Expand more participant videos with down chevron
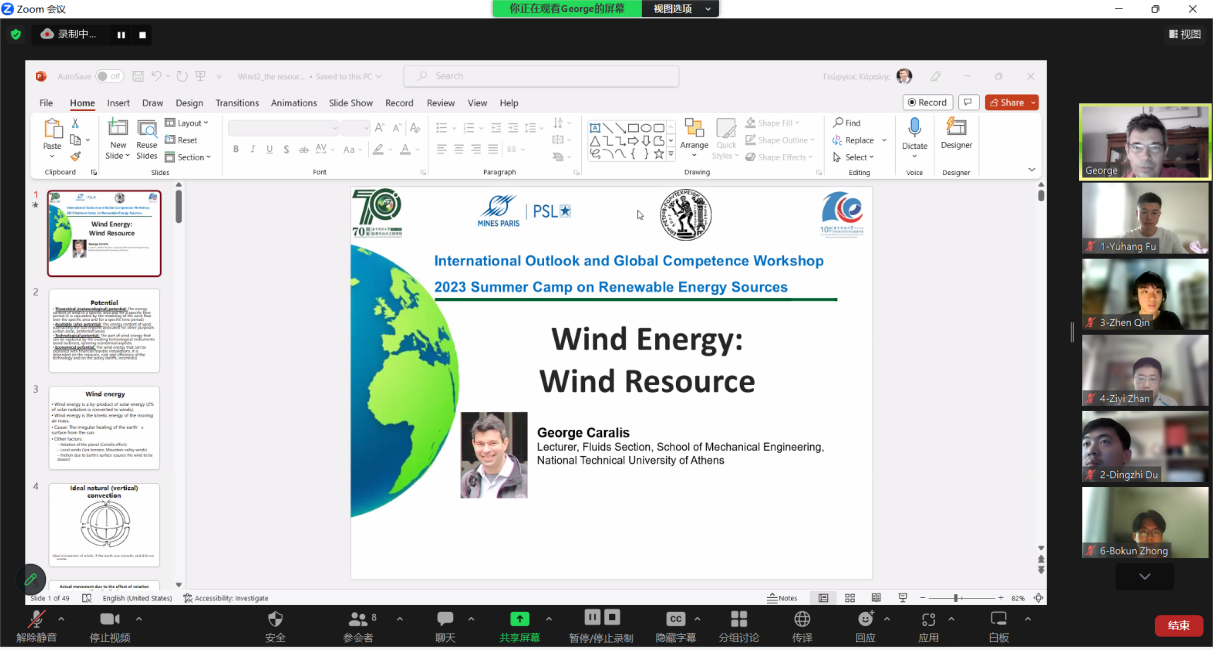 coord(1145,577)
